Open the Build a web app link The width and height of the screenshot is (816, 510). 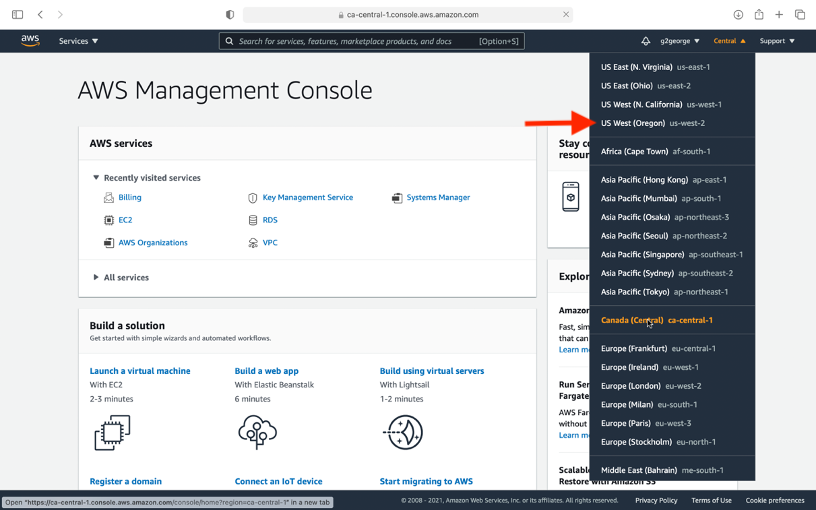point(266,371)
